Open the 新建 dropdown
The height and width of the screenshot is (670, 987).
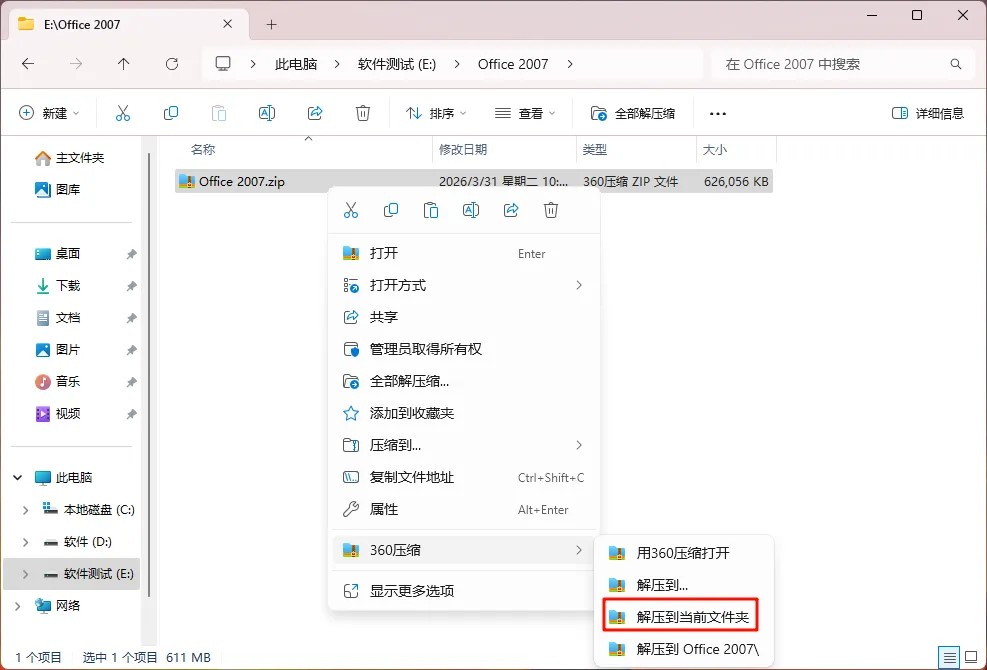point(50,113)
